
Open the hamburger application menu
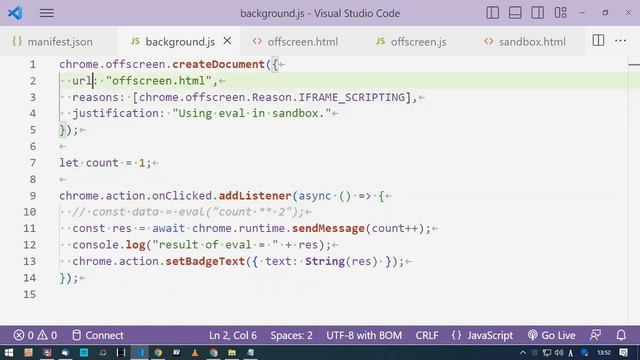click(x=47, y=13)
